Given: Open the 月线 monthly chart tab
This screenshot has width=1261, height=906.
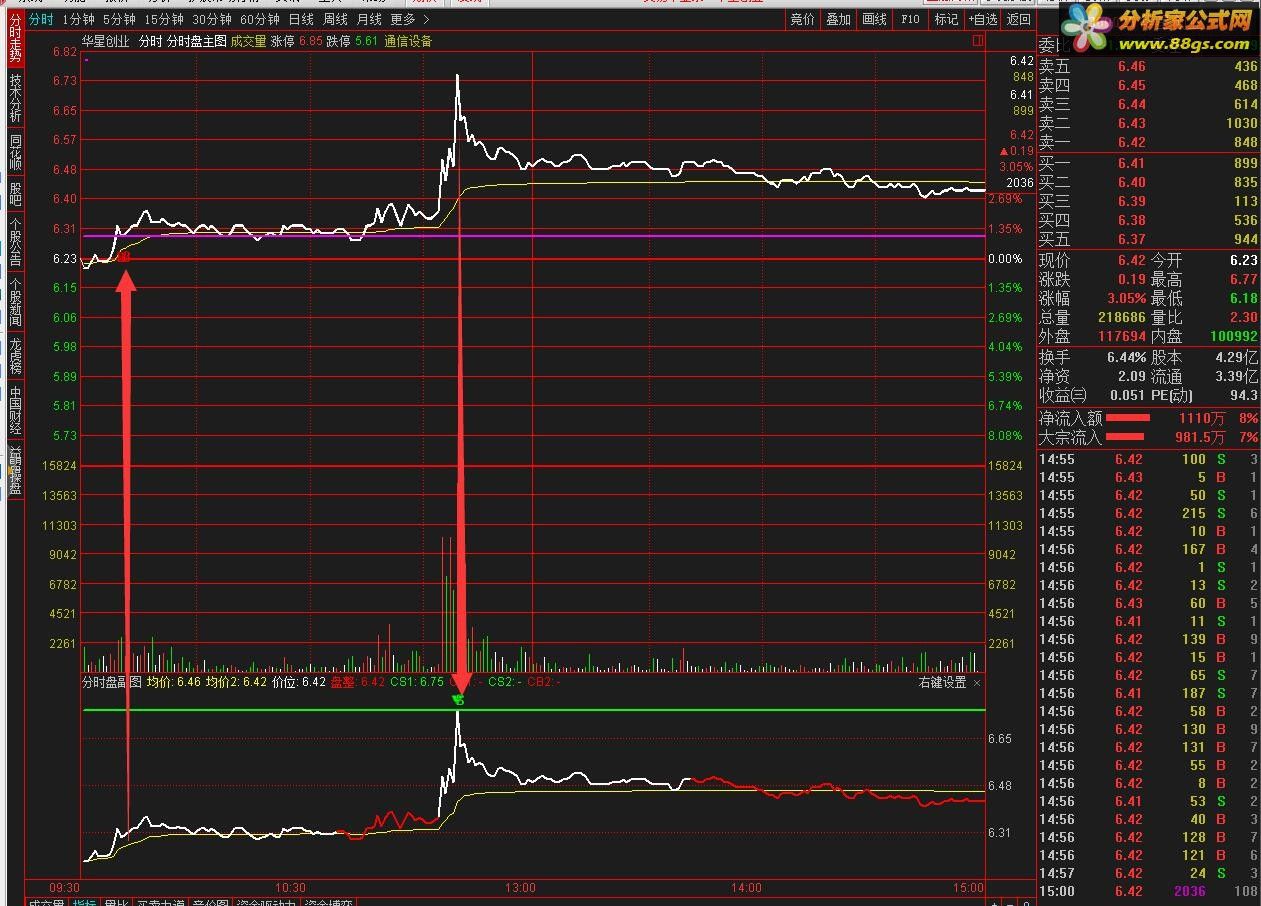Looking at the screenshot, I should coord(369,19).
